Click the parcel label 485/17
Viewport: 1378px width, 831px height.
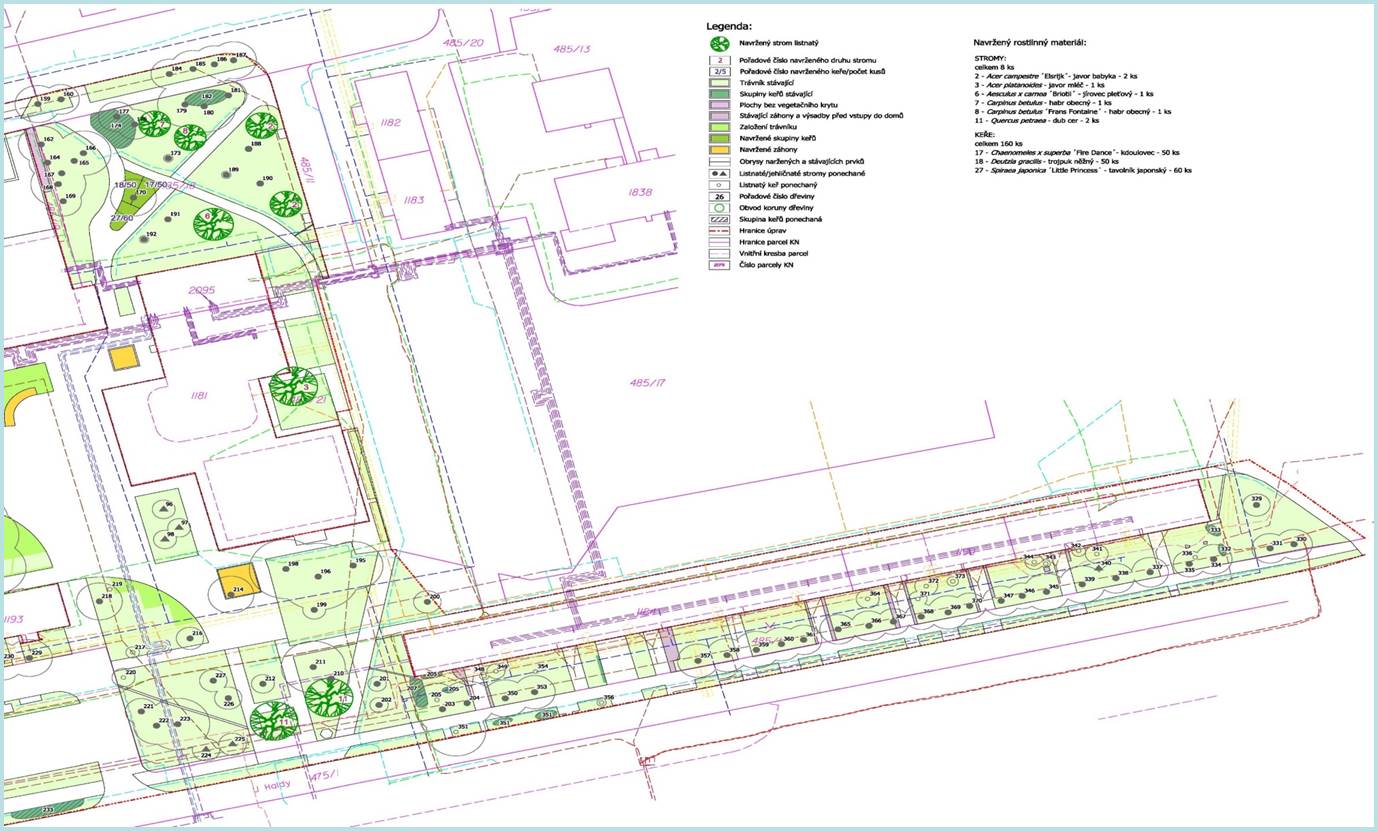tap(648, 382)
